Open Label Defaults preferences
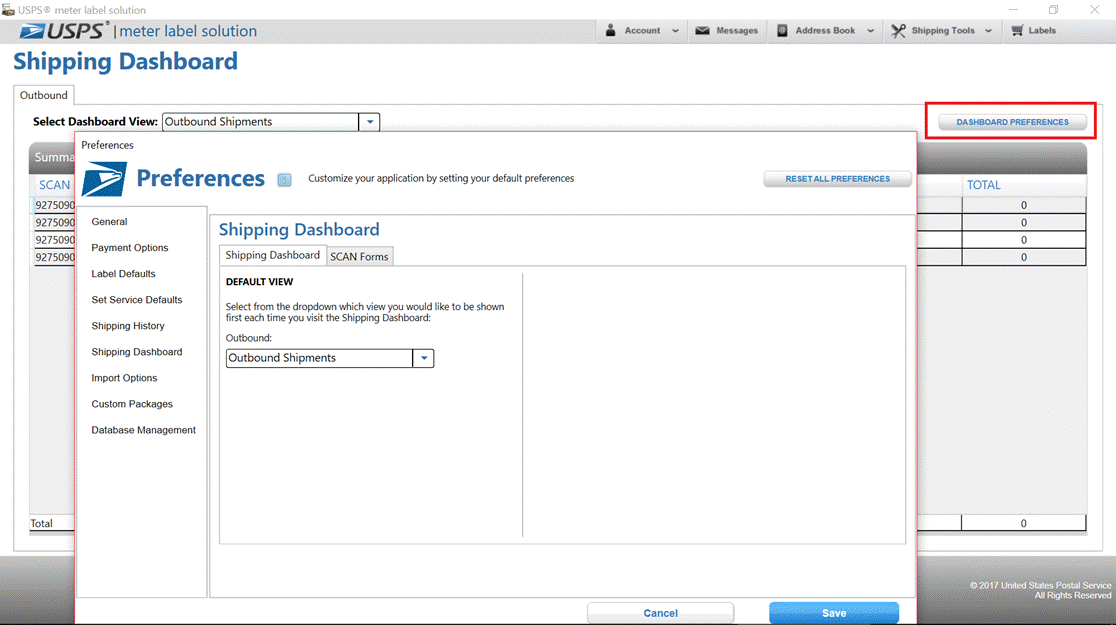Screen dimensions: 1116x625 [123, 274]
